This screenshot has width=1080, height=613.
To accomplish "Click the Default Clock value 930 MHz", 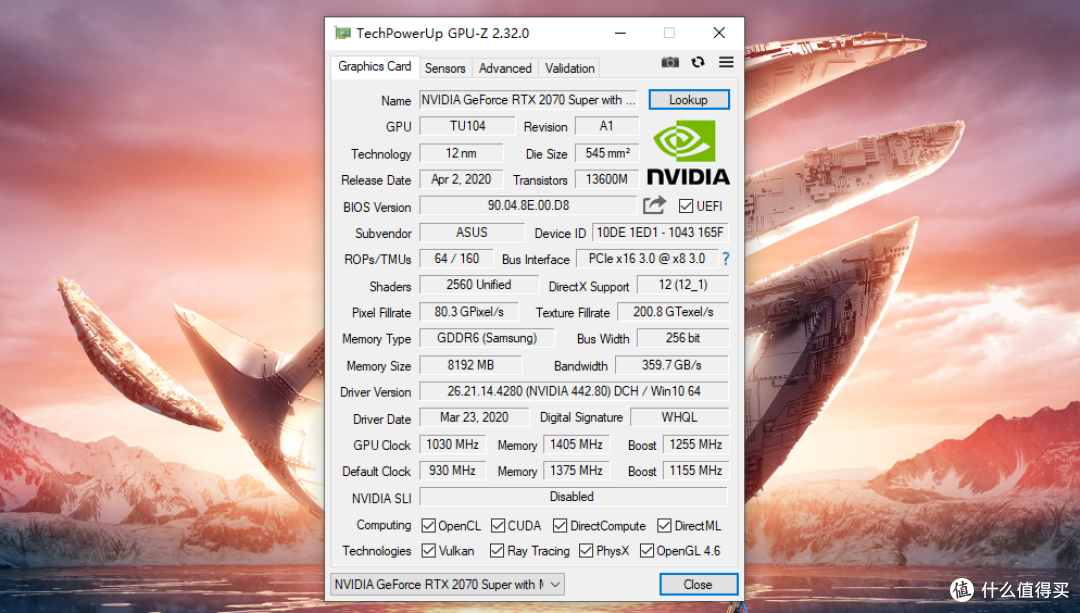I will click(x=453, y=470).
